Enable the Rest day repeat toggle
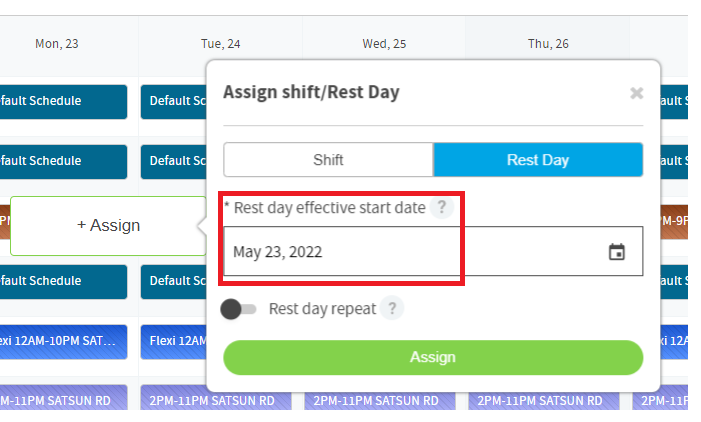 coord(238,309)
